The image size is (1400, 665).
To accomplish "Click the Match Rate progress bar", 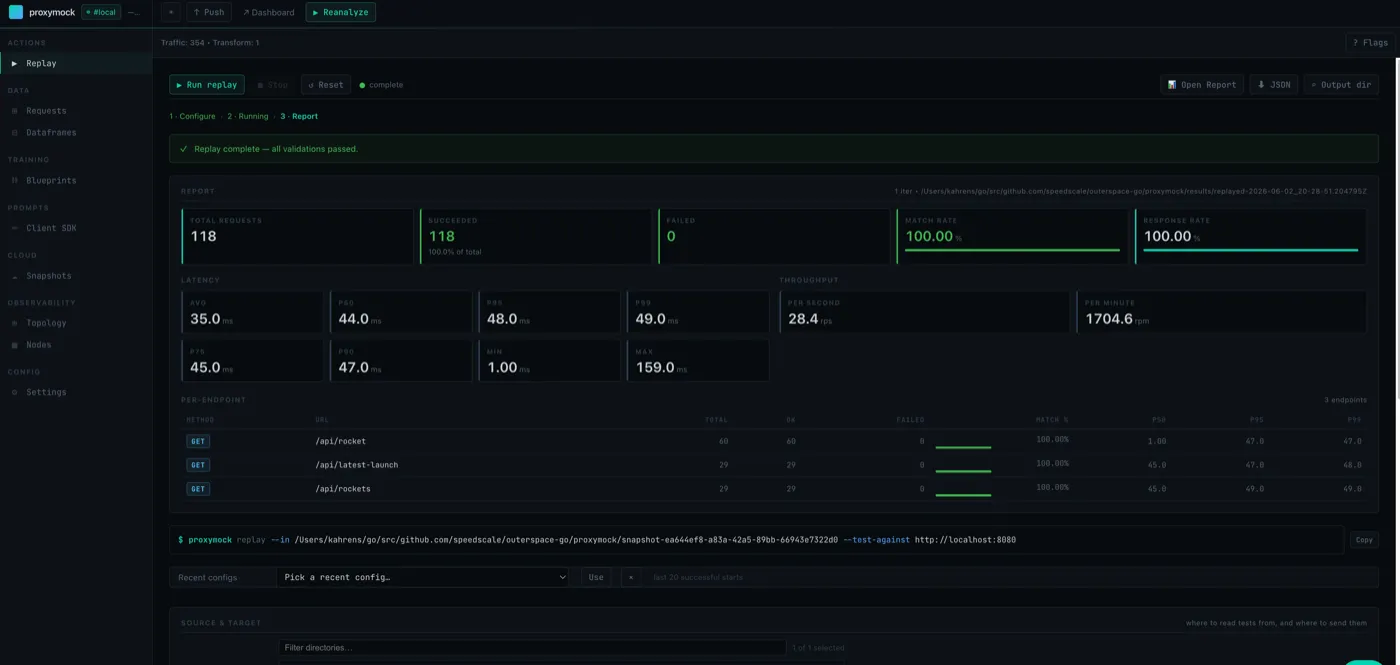I will point(1012,250).
